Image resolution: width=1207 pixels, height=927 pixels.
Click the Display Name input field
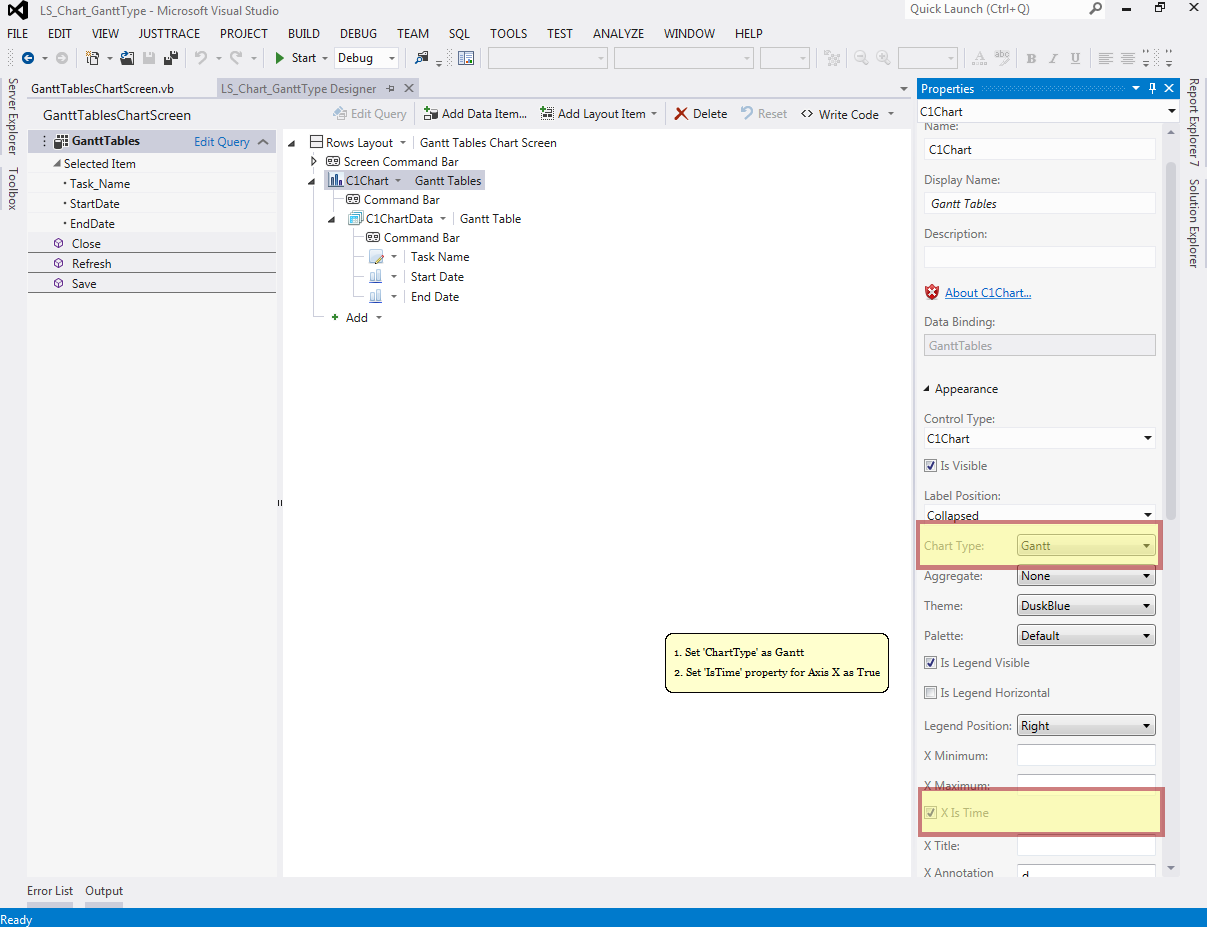coord(1040,203)
